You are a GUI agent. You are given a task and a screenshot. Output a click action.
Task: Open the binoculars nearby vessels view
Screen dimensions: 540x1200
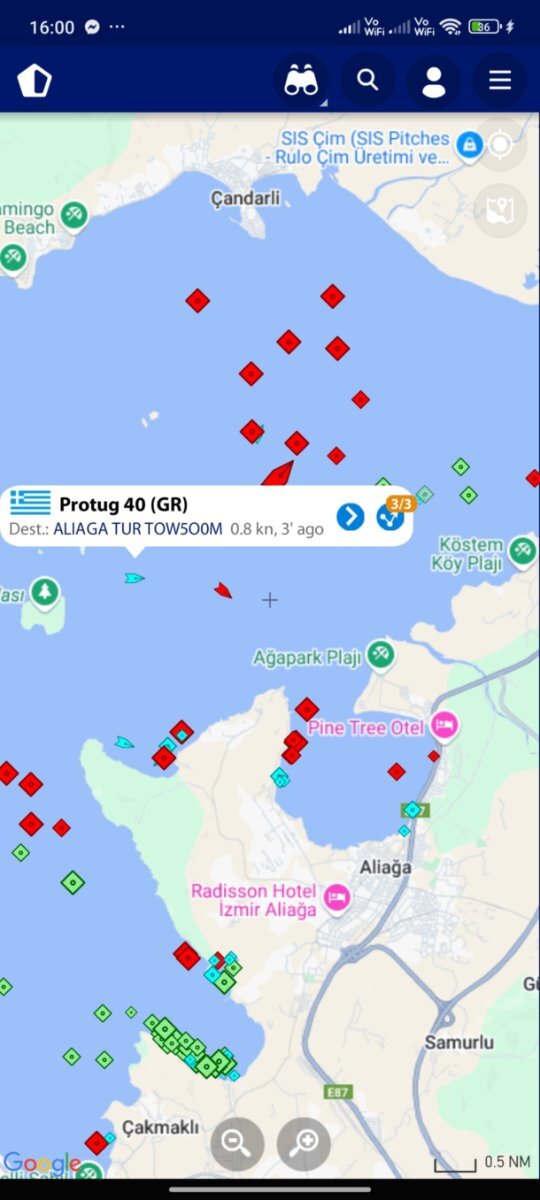pos(301,81)
